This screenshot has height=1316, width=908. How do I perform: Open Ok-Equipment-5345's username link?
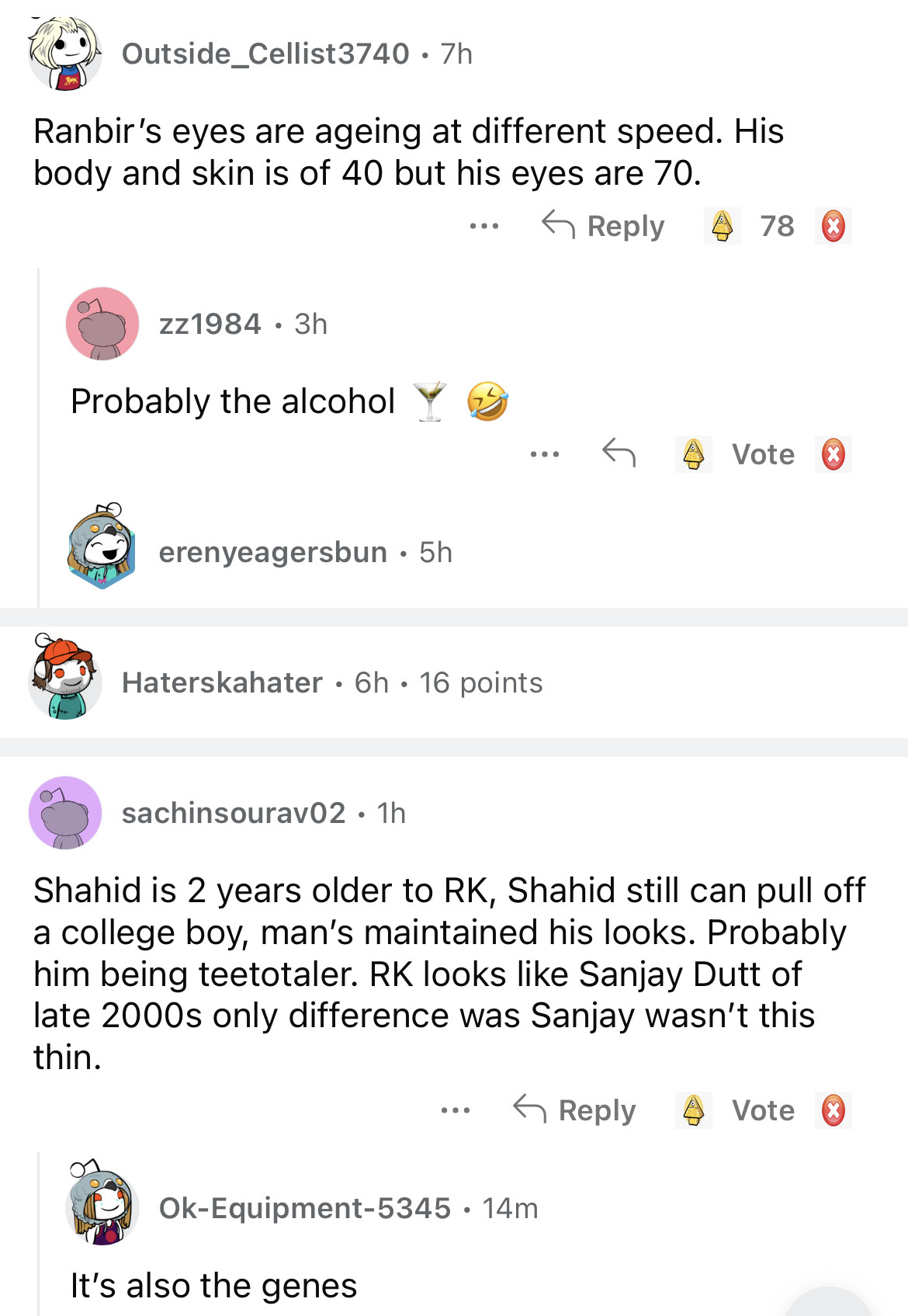point(305,1208)
